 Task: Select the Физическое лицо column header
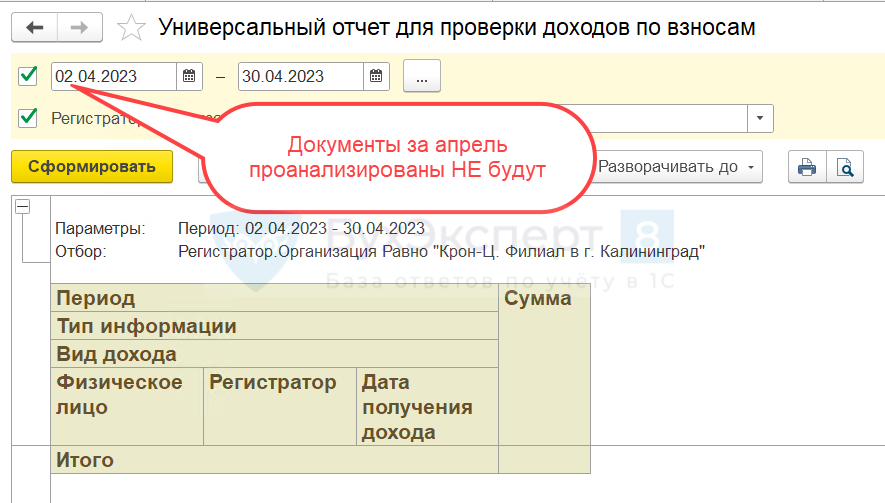click(127, 406)
